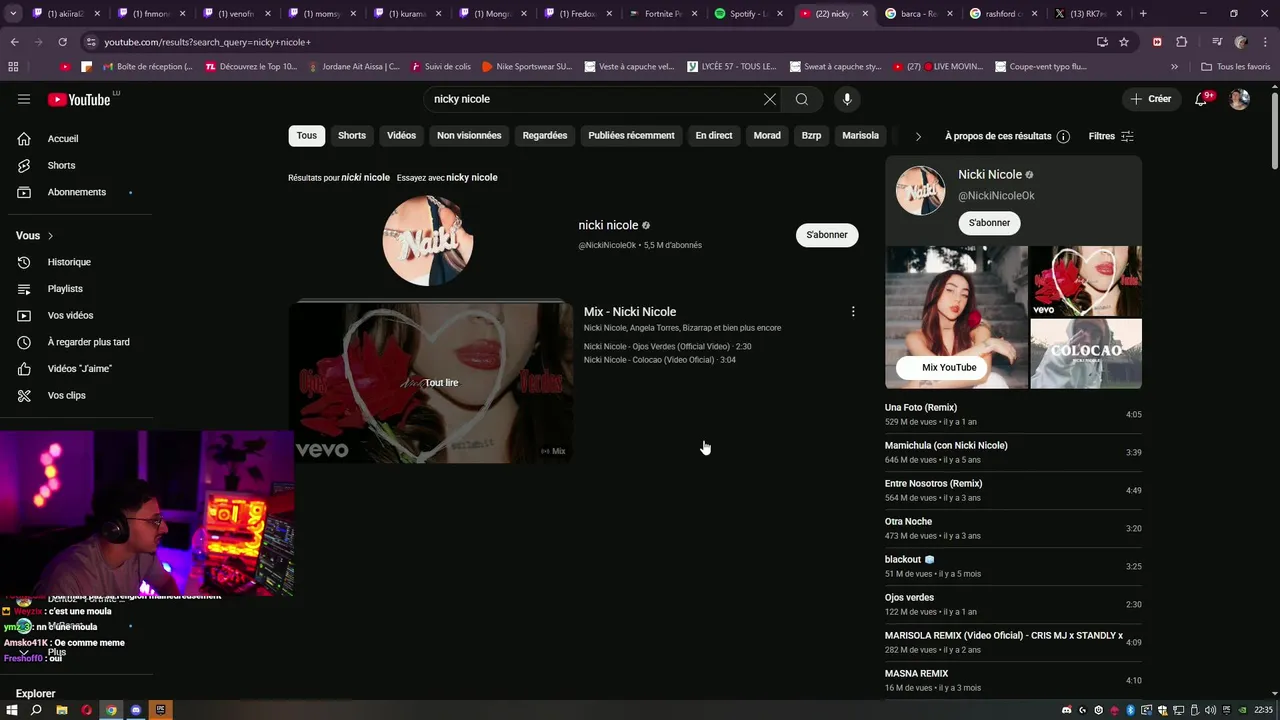This screenshot has height=720, width=1280.
Task: Open a new browser tab
Action: 1143,14
